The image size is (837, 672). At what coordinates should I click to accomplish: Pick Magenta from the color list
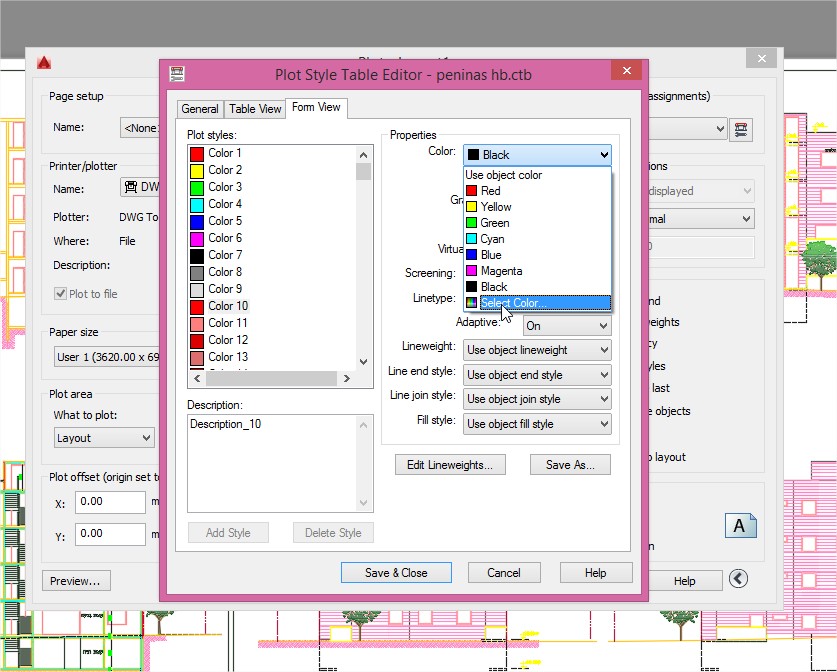[537, 271]
